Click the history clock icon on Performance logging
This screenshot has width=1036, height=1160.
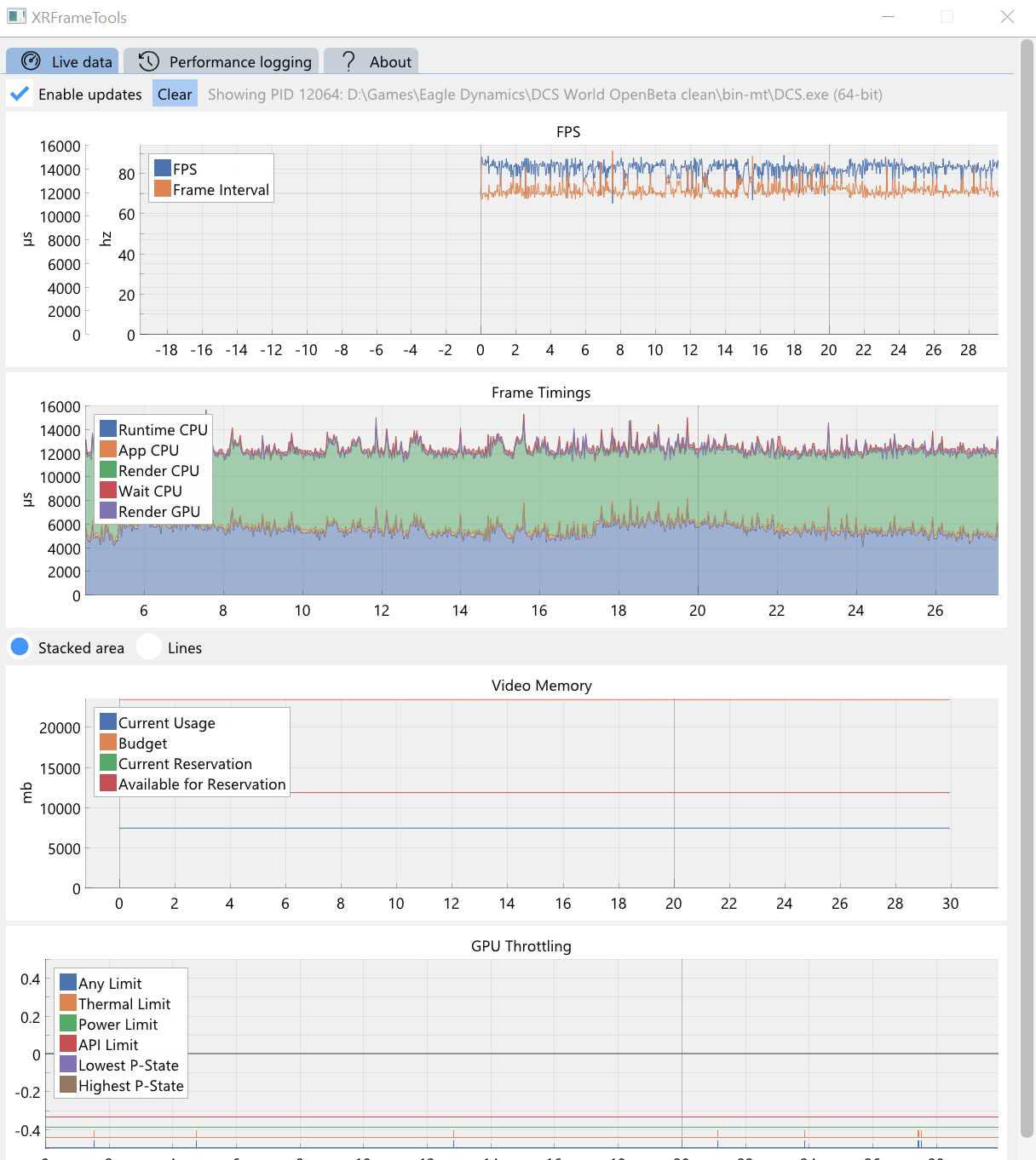[x=149, y=61]
